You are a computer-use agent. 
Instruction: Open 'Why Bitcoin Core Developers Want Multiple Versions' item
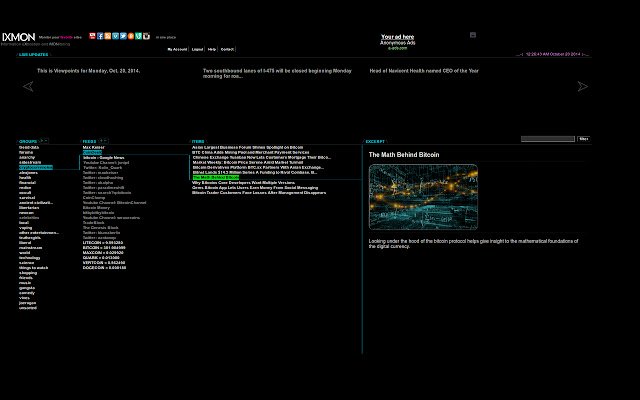click(x=243, y=182)
